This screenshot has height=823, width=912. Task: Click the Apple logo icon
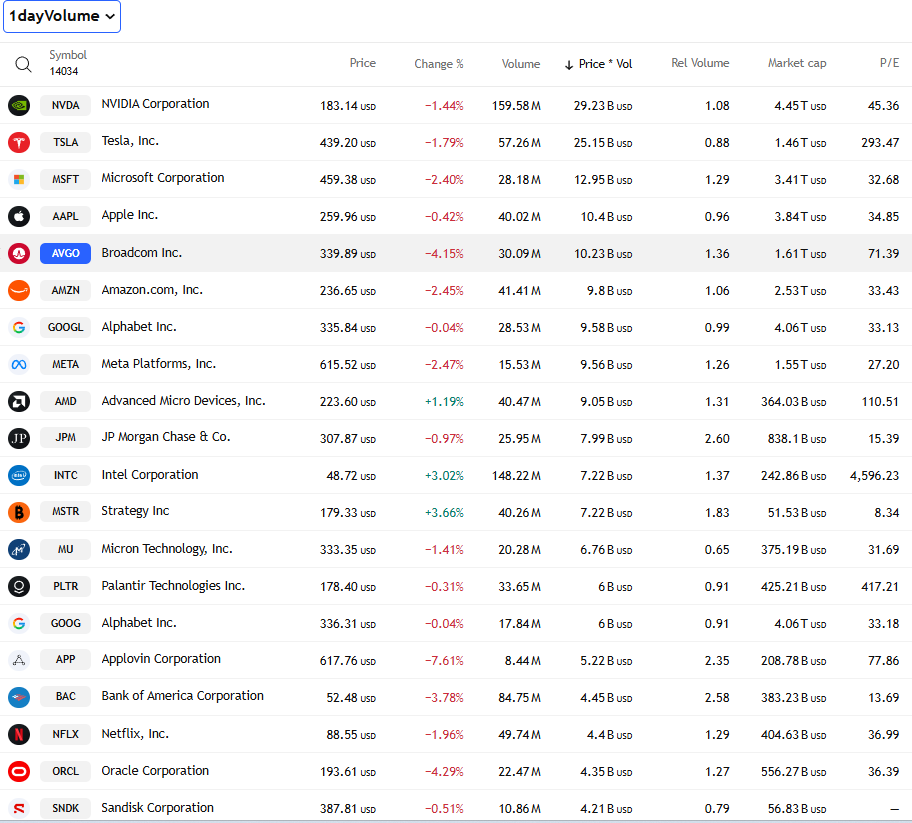tap(19, 216)
